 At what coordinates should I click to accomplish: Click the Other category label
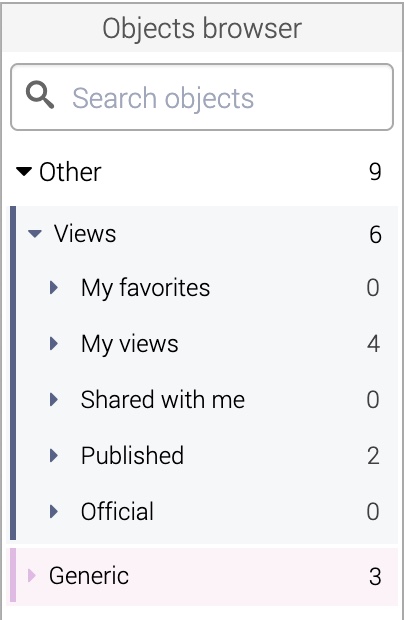pos(70,172)
